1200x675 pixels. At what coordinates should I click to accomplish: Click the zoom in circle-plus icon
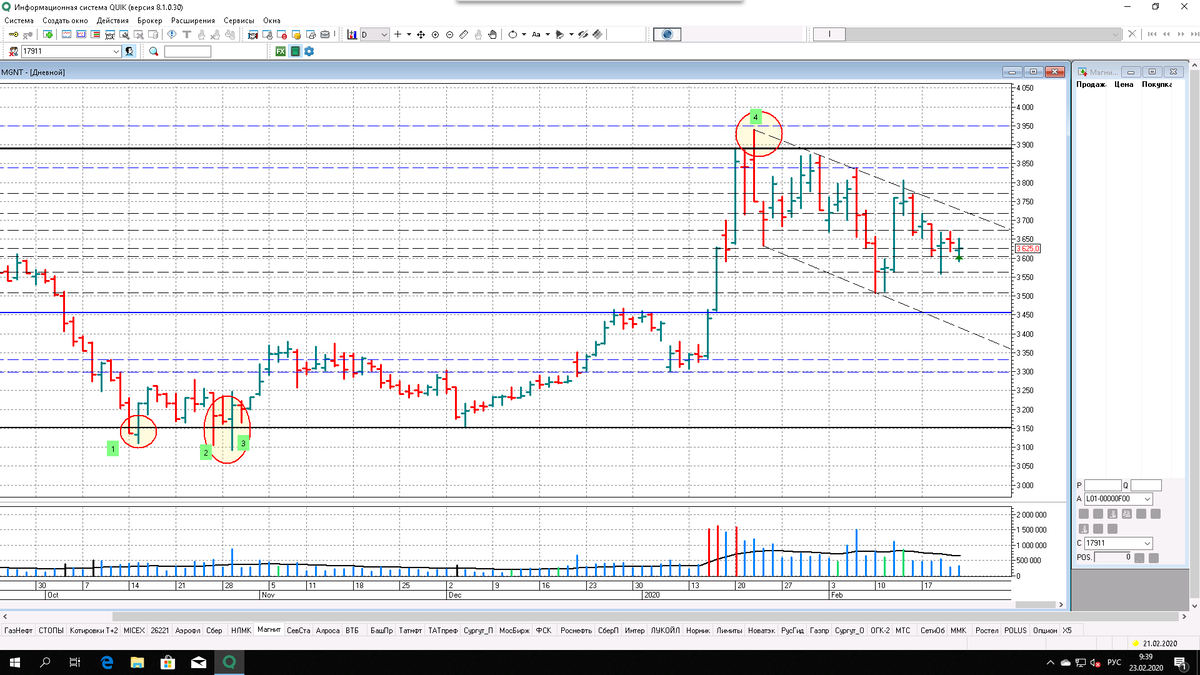[435, 34]
